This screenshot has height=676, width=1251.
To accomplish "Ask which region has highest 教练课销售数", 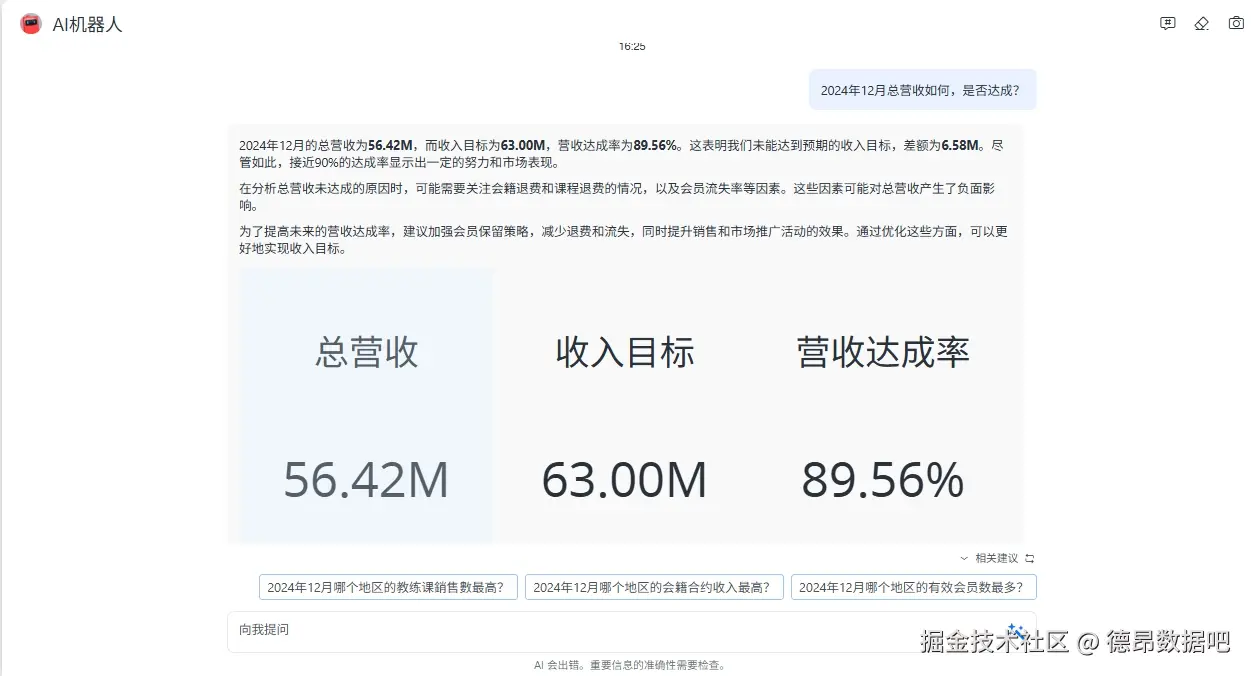I will tap(388, 587).
